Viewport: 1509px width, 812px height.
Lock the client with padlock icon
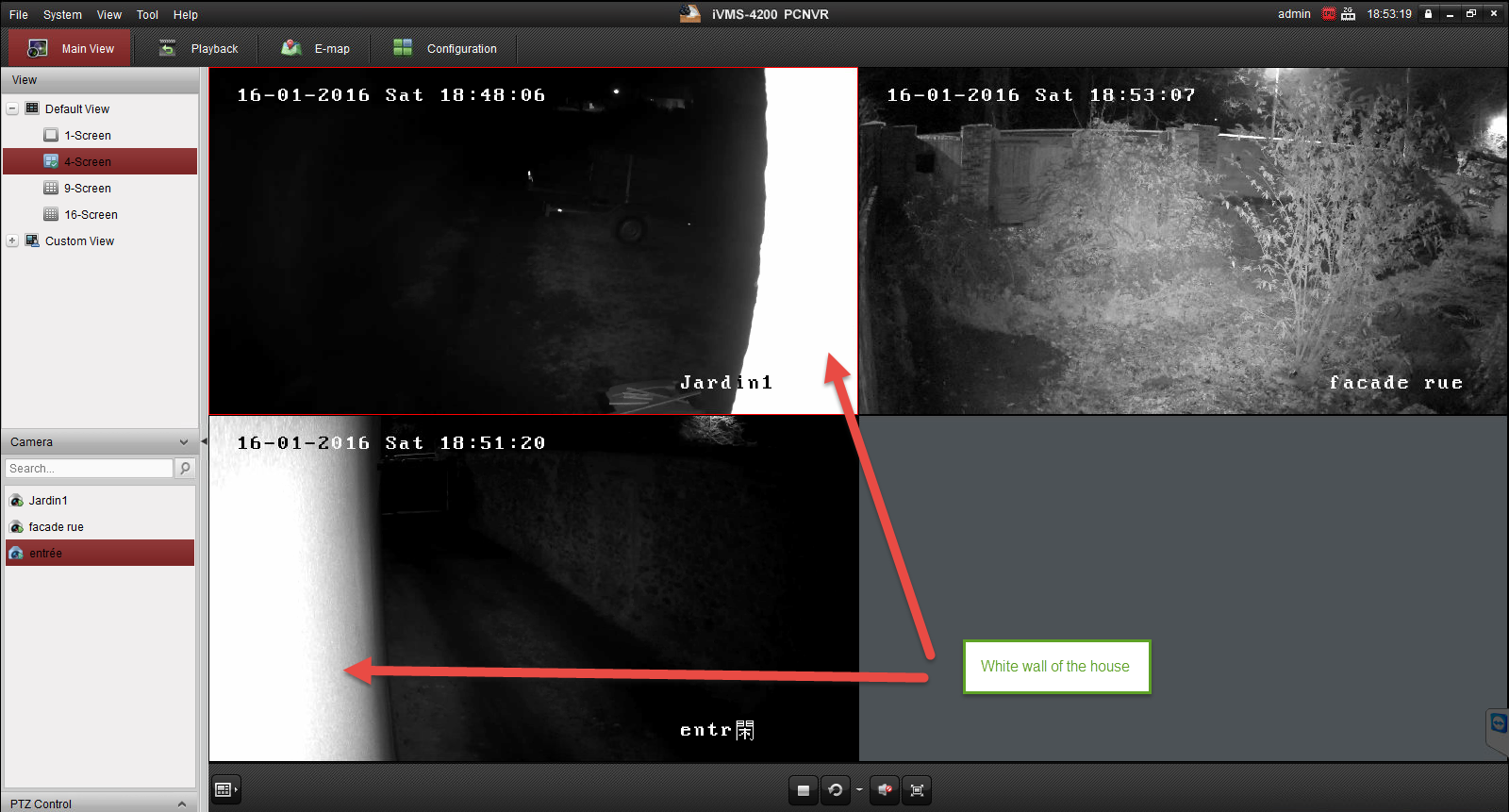coord(1428,14)
